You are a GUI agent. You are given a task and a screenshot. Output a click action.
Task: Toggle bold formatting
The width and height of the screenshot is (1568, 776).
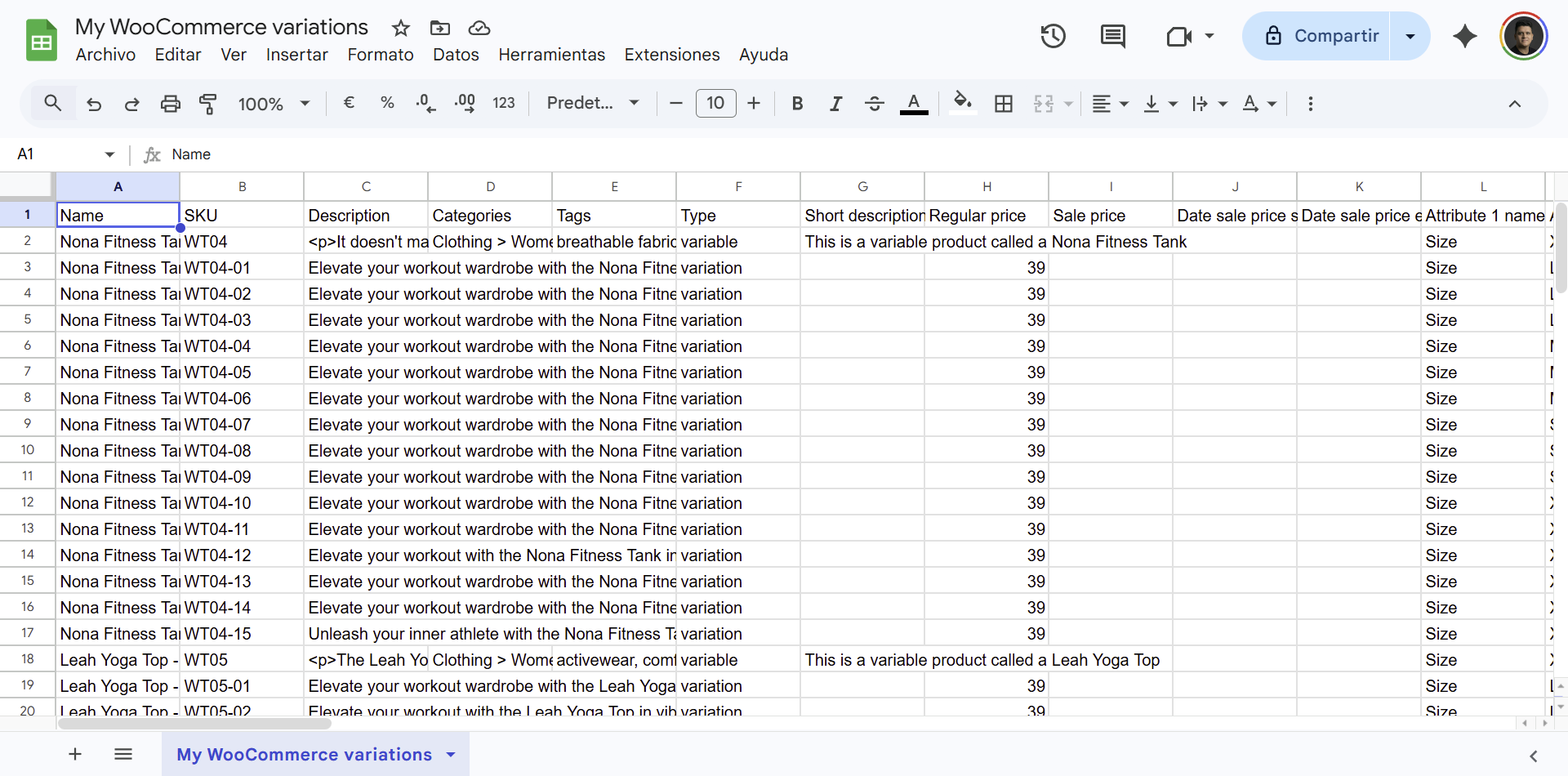pyautogui.click(x=797, y=104)
